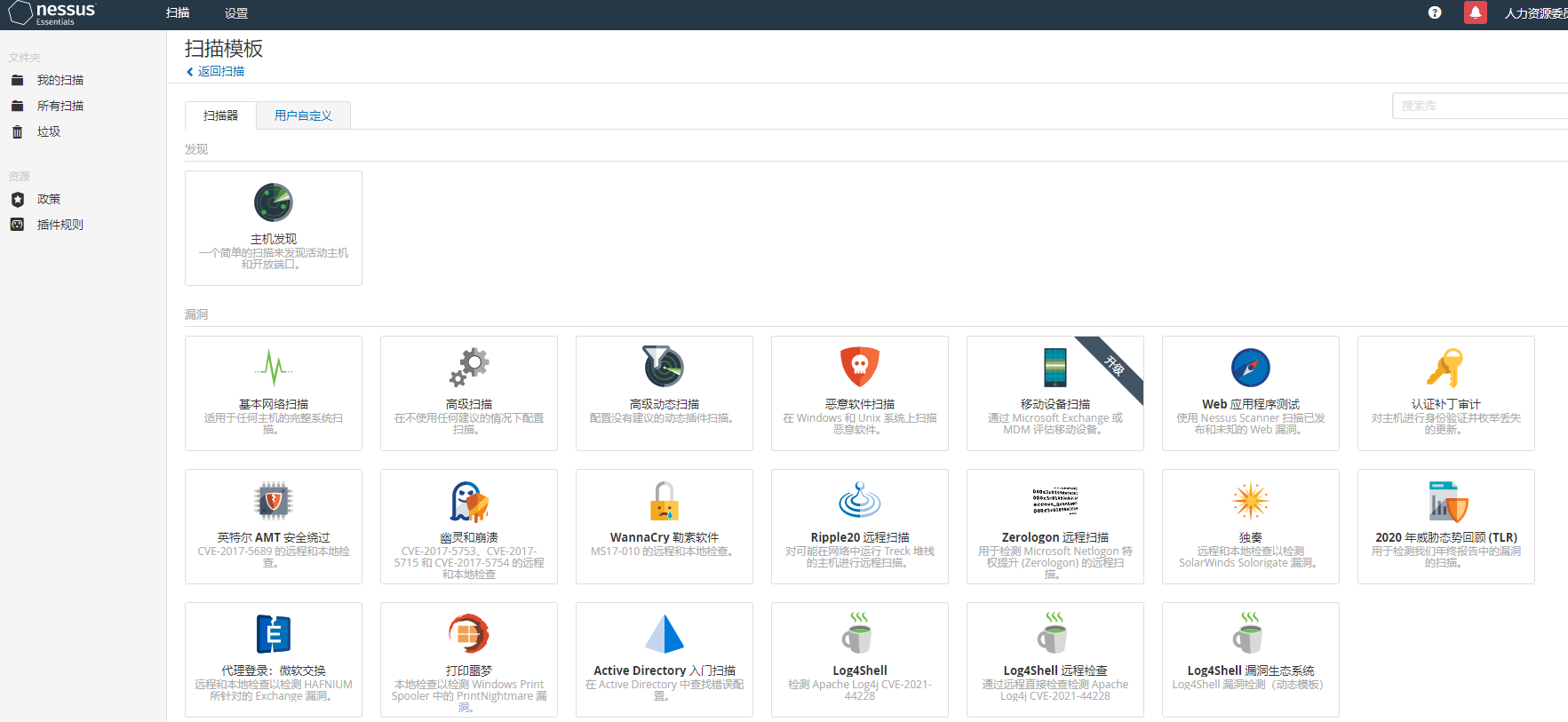Open the 英特尔 AMT 安全绕过 chip icon
1568x722 pixels.
274,501
